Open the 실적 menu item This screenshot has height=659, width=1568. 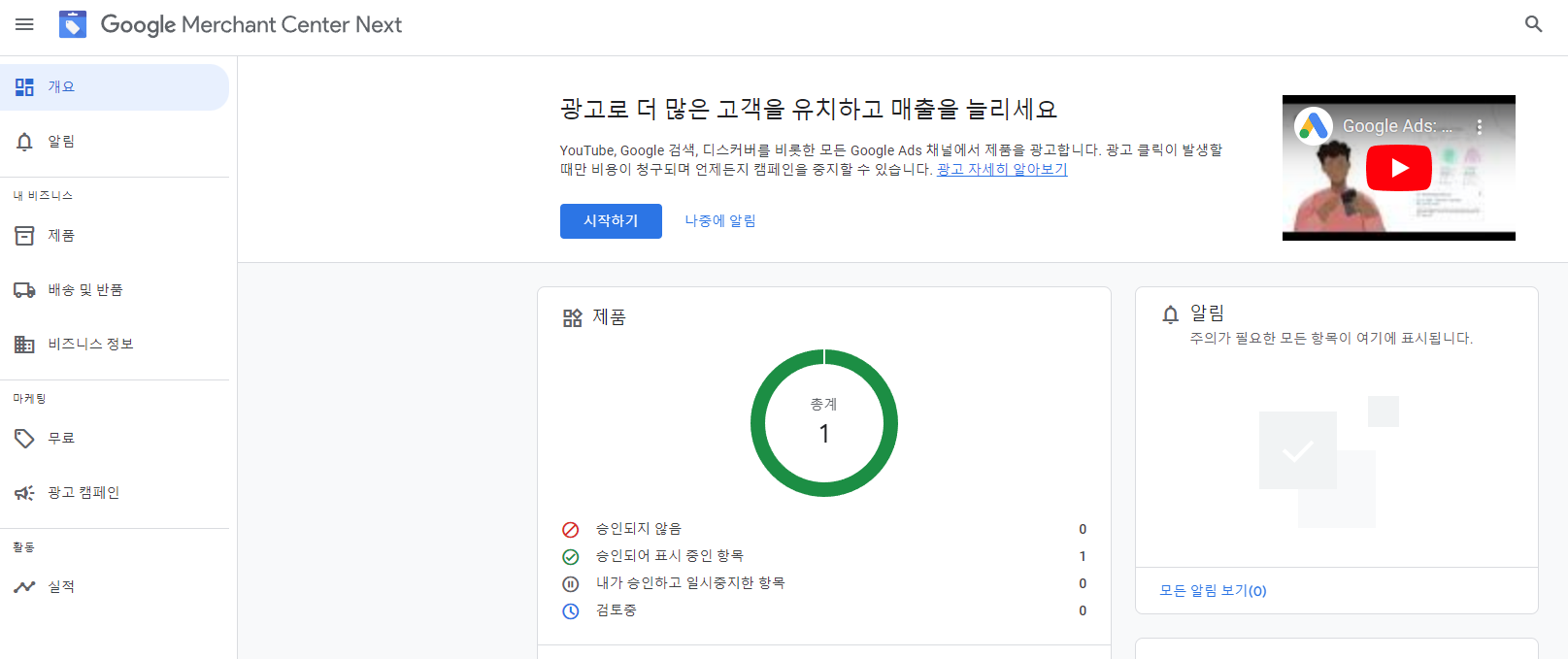pos(115,587)
